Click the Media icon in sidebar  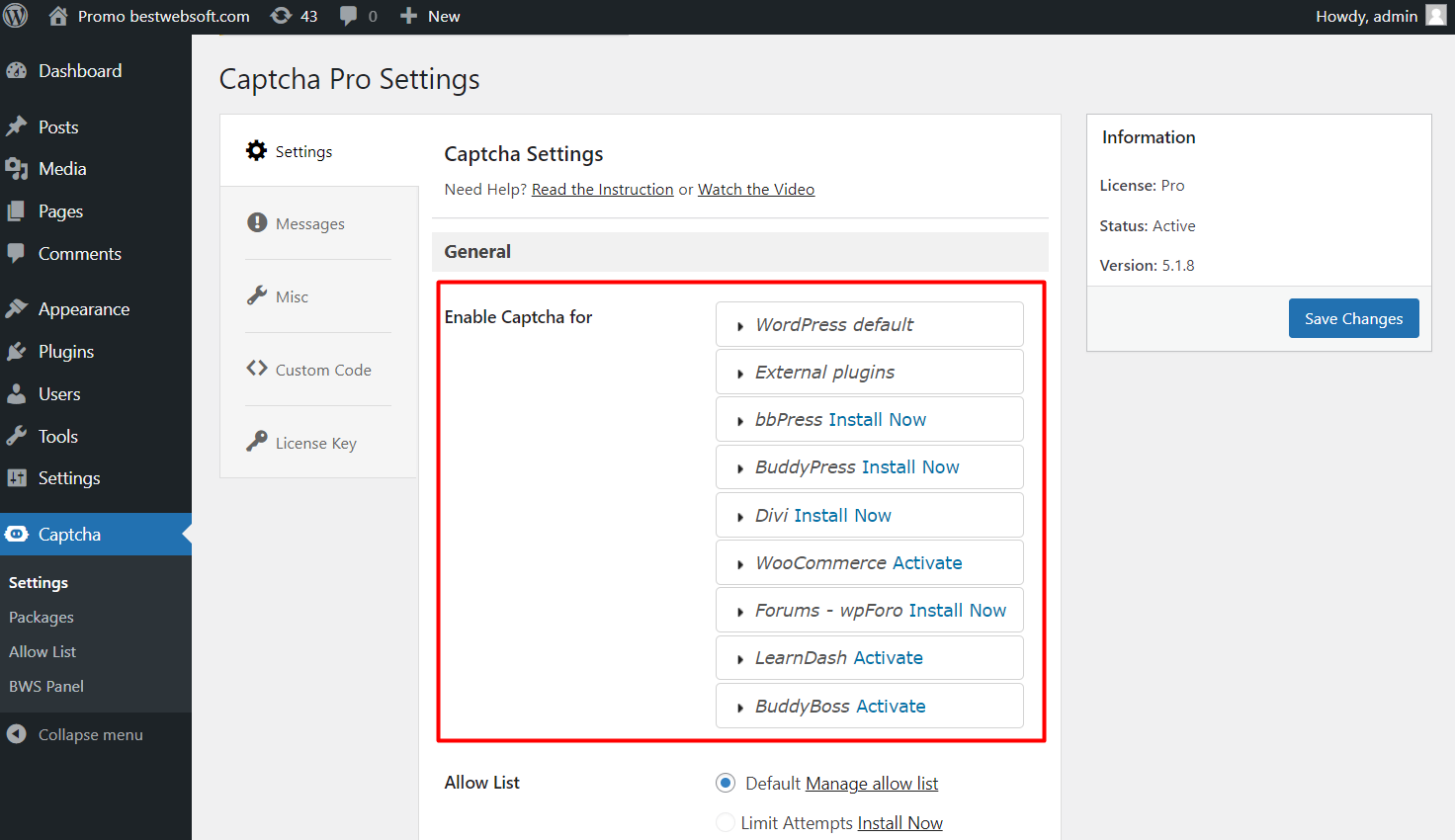point(17,169)
